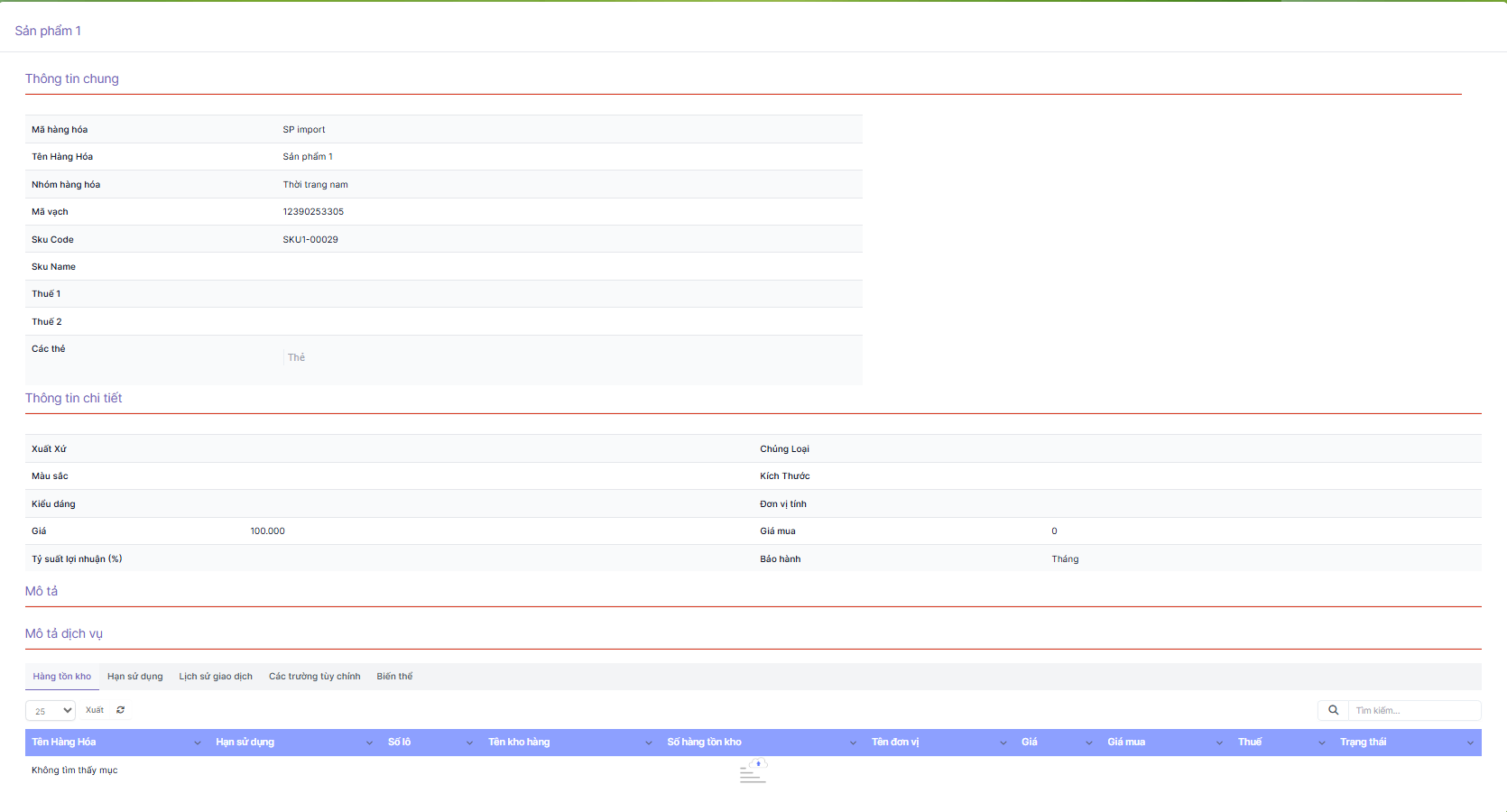Click the Sản phẩm 1 page title
Image resolution: width=1507 pixels, height=812 pixels.
coord(48,31)
